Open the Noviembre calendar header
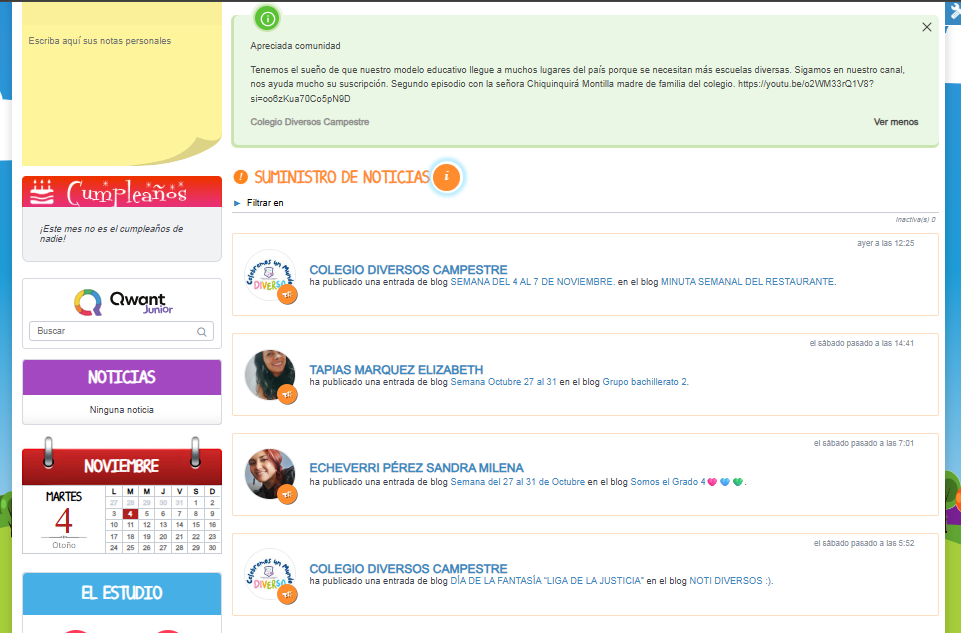The height and width of the screenshot is (633, 961). 121,466
